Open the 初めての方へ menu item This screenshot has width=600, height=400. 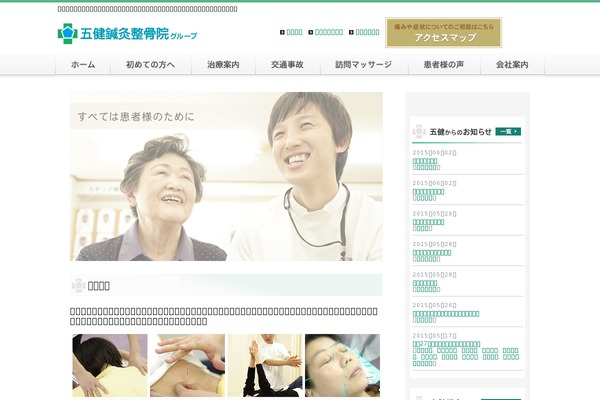(x=151, y=65)
